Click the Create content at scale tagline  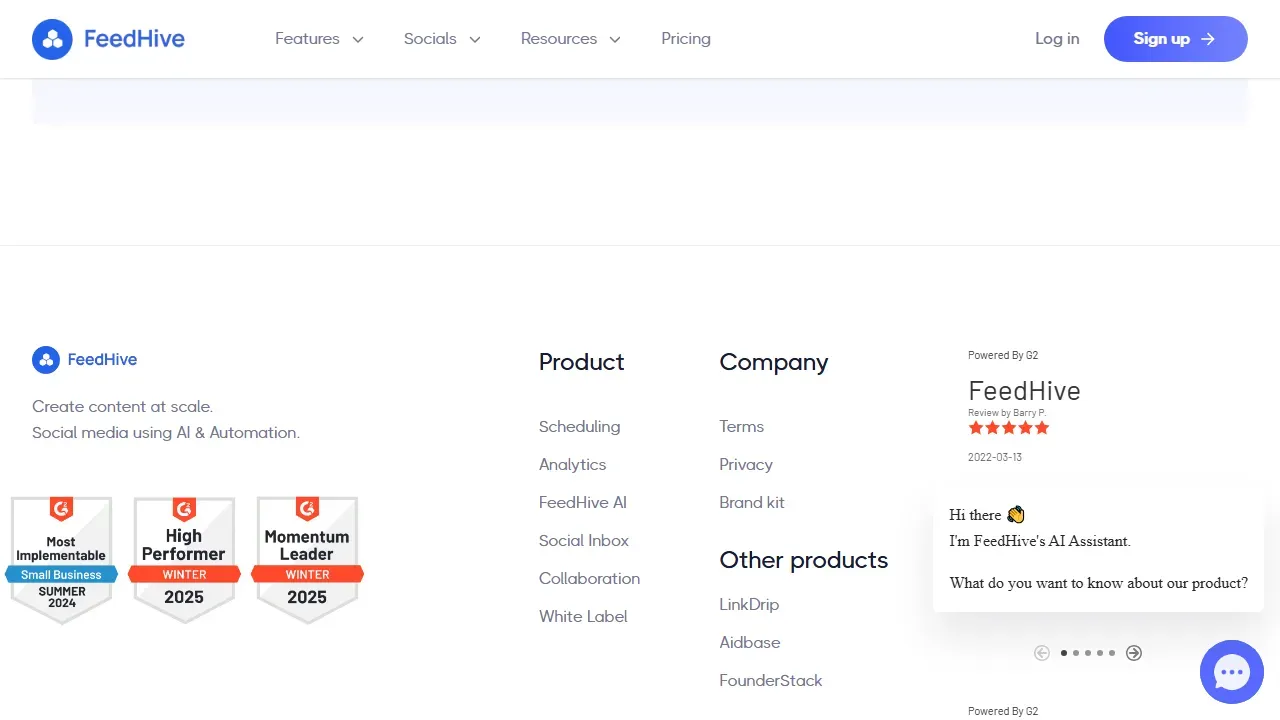point(122,407)
